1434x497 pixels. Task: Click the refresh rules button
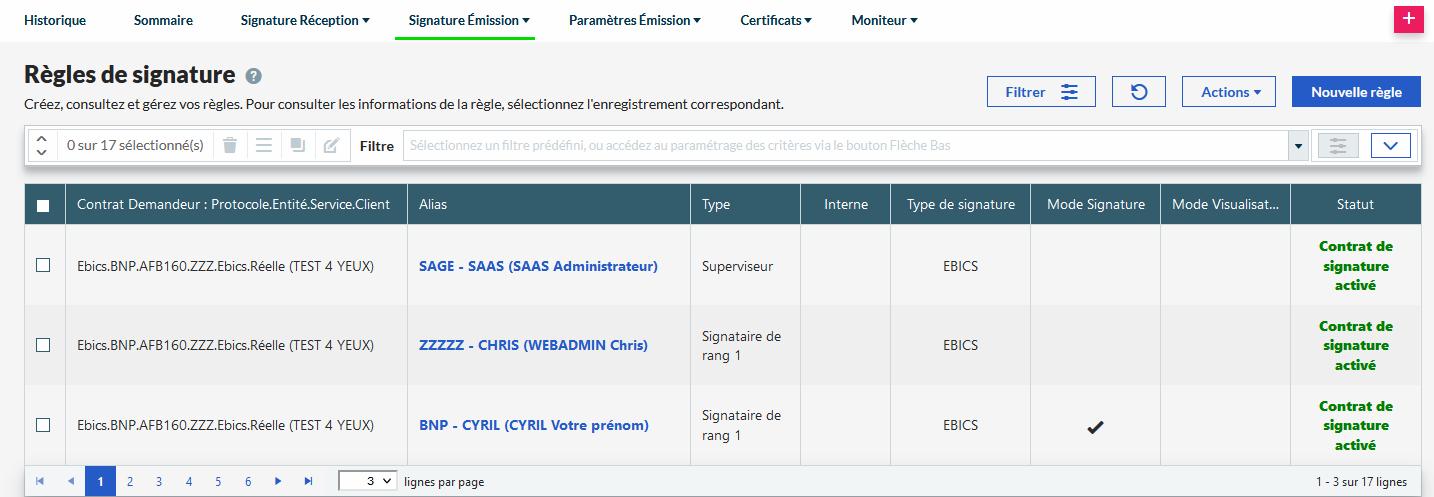coord(1138,92)
